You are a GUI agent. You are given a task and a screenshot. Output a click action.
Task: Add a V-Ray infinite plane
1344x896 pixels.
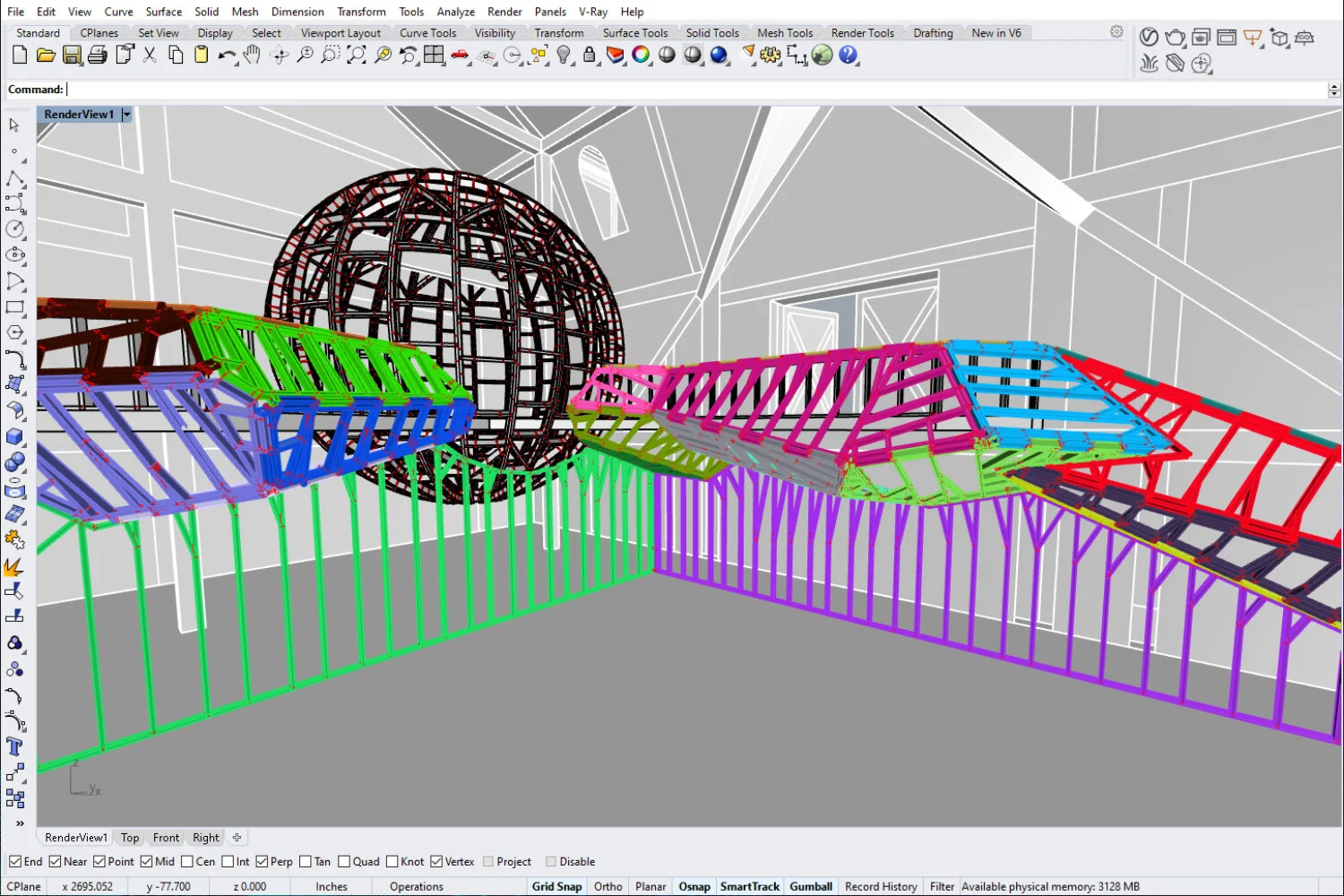1305,39
